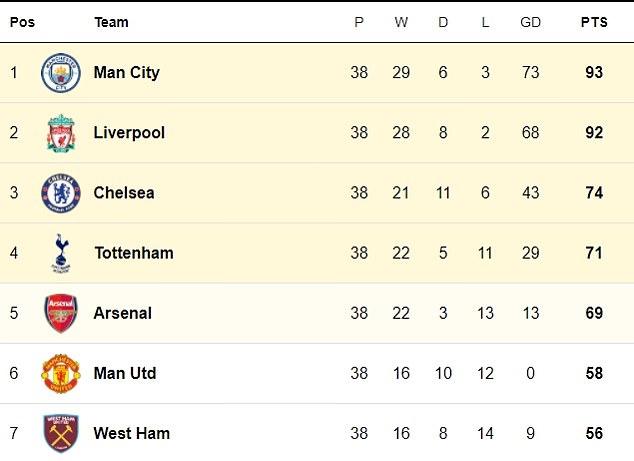Screen dimensions: 634x461
Task: Click the Arsenal cannon crest
Action: (x=61, y=313)
